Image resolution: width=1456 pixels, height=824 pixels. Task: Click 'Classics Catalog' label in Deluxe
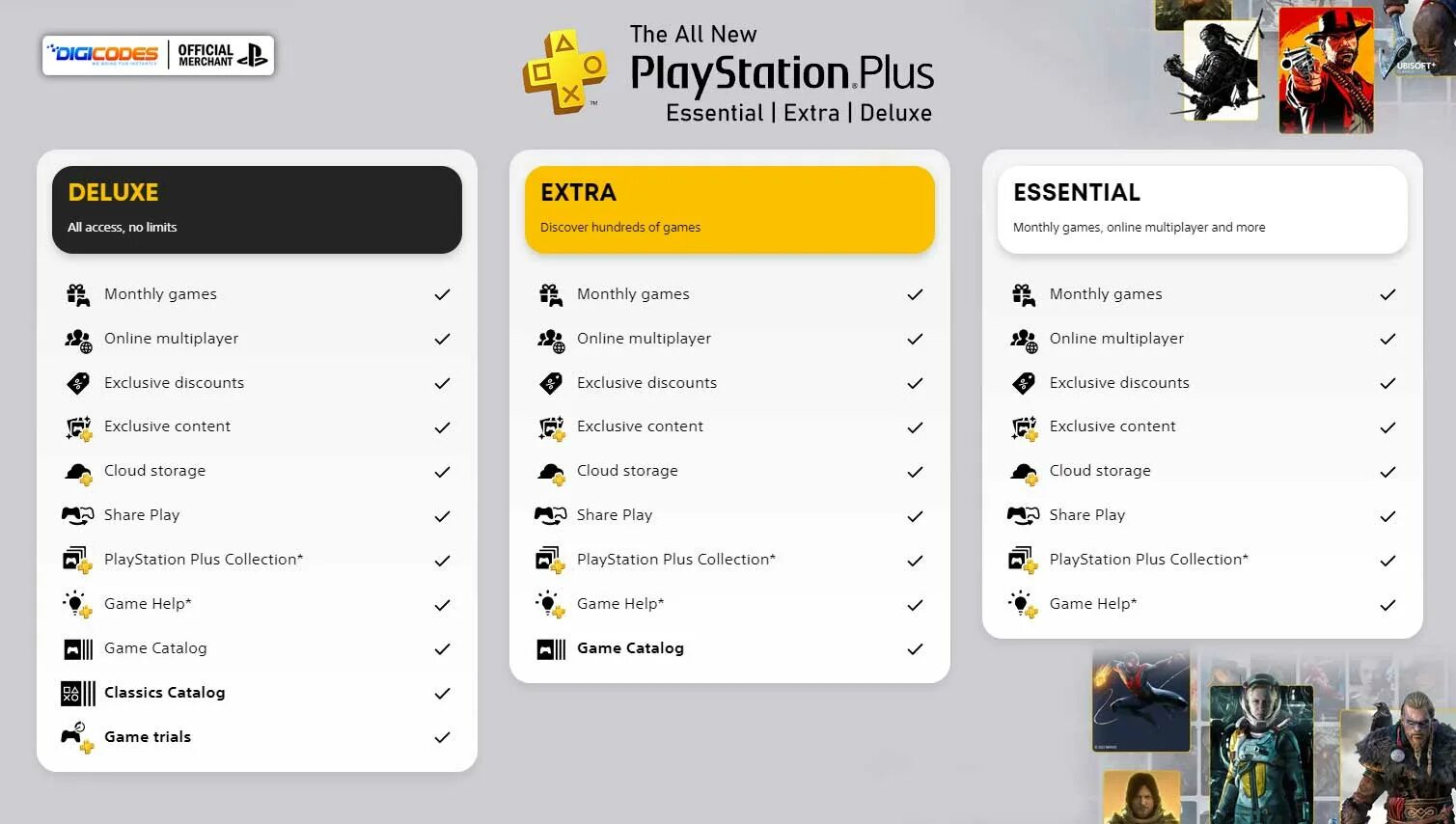coord(165,693)
